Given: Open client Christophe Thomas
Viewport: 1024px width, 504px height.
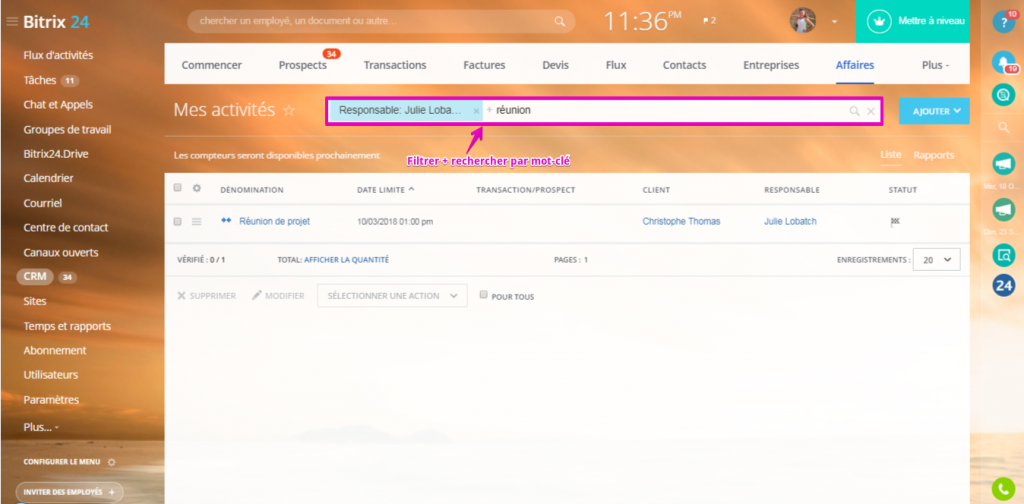Looking at the screenshot, I should (x=681, y=221).
